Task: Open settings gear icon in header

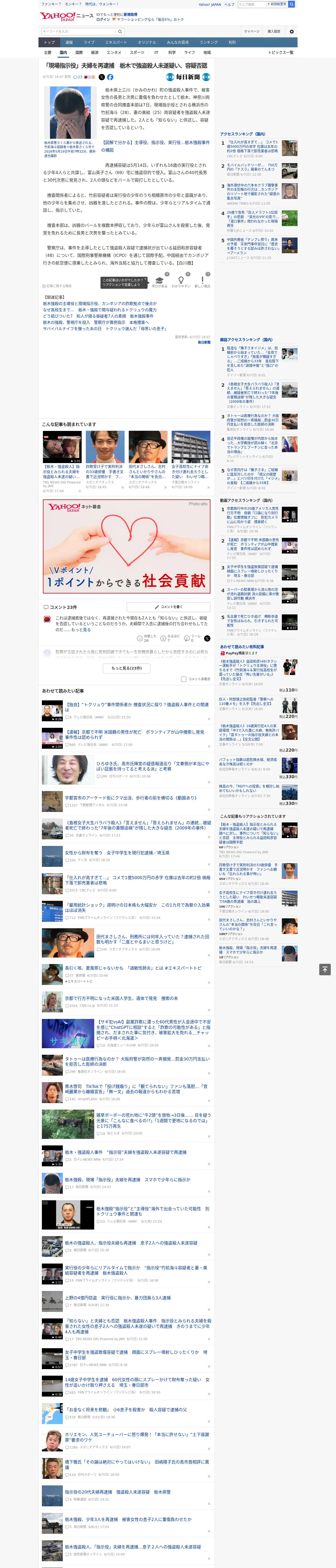Action: [x=292, y=31]
